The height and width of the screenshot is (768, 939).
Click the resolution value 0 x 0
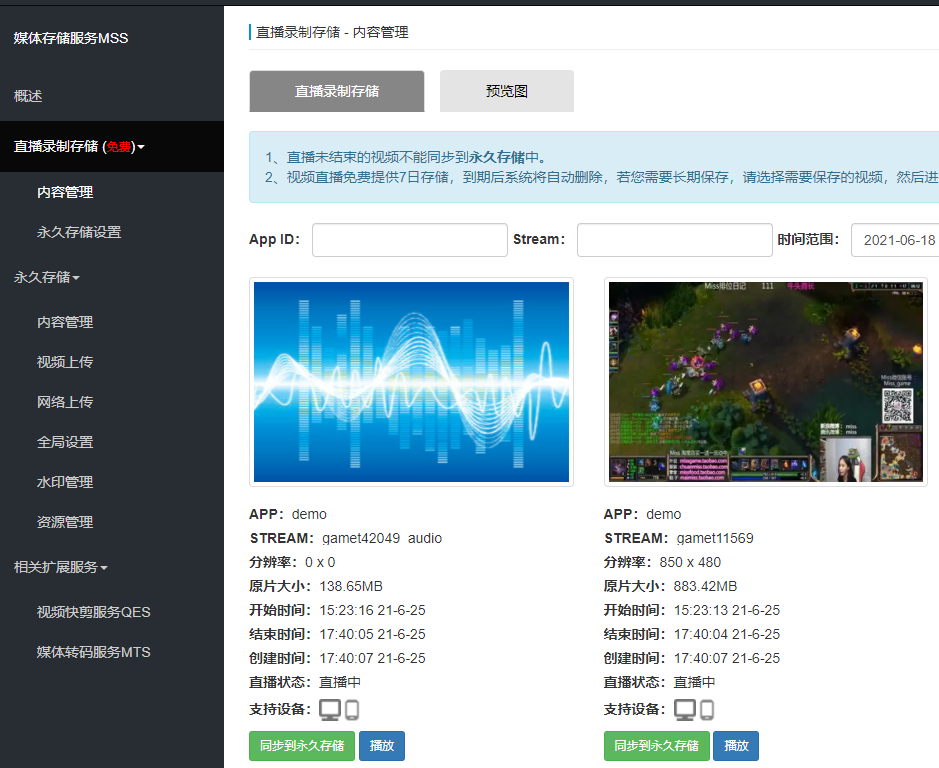[320, 562]
